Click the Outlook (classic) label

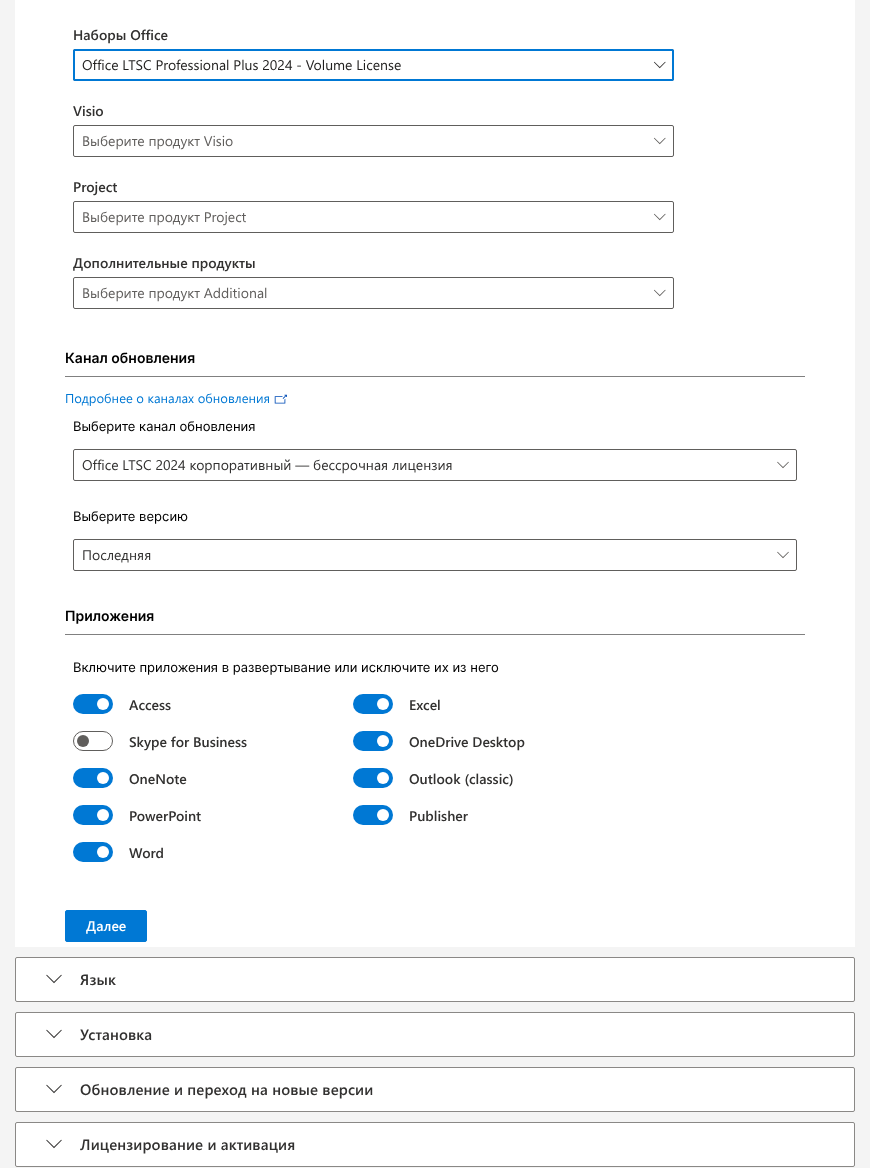point(461,779)
